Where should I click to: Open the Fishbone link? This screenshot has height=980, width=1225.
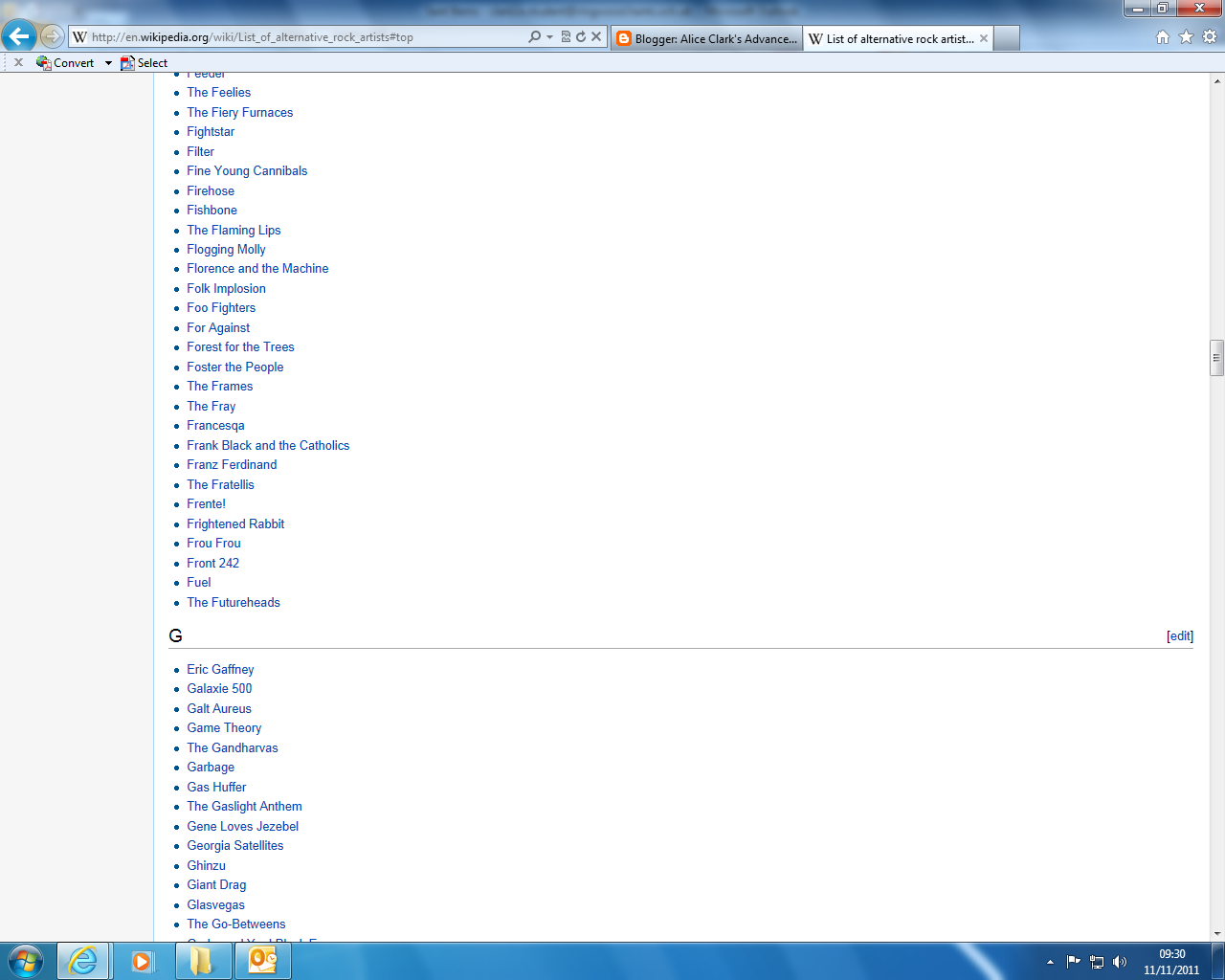pyautogui.click(x=212, y=210)
